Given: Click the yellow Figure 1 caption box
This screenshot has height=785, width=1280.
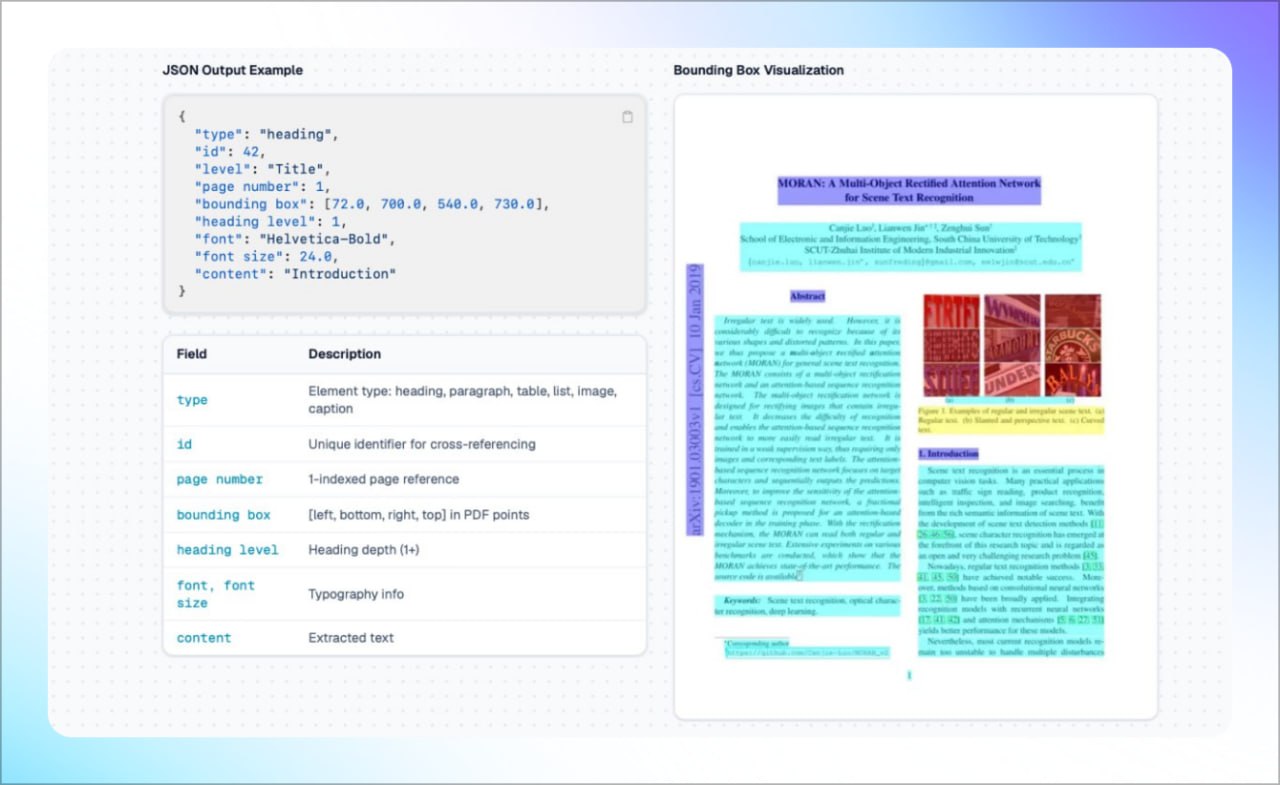Looking at the screenshot, I should point(1010,420).
